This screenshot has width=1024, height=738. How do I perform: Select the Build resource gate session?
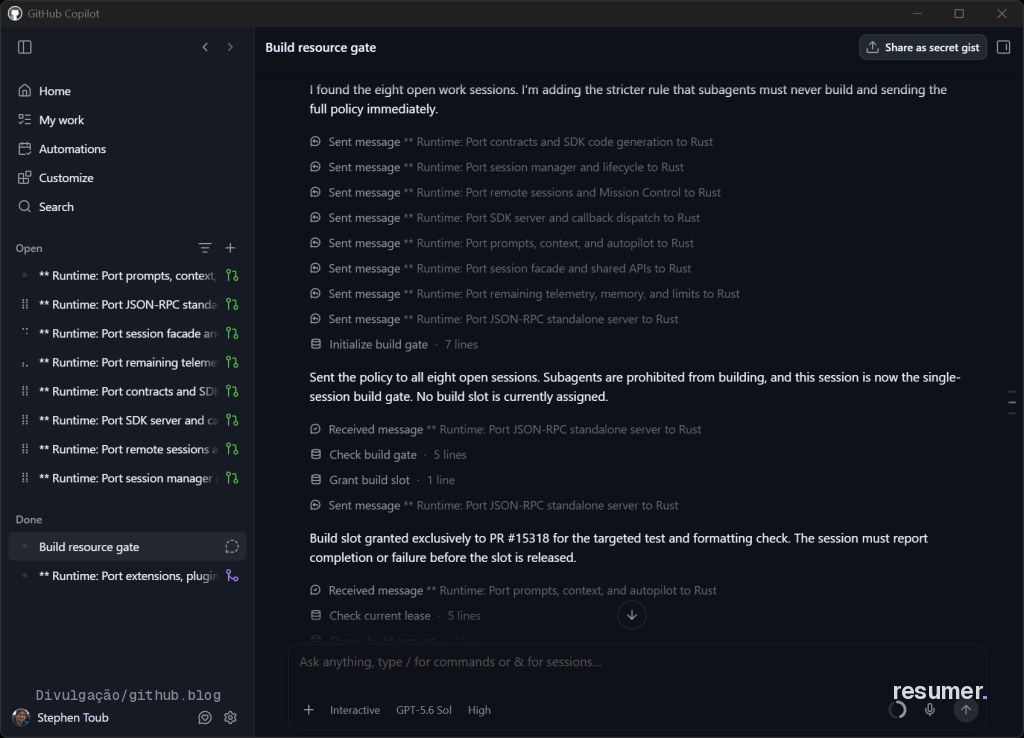coord(127,547)
